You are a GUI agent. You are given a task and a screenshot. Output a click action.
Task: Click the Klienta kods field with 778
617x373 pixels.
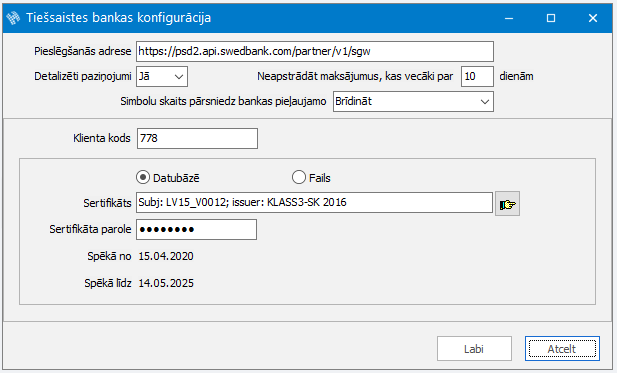click(198, 138)
